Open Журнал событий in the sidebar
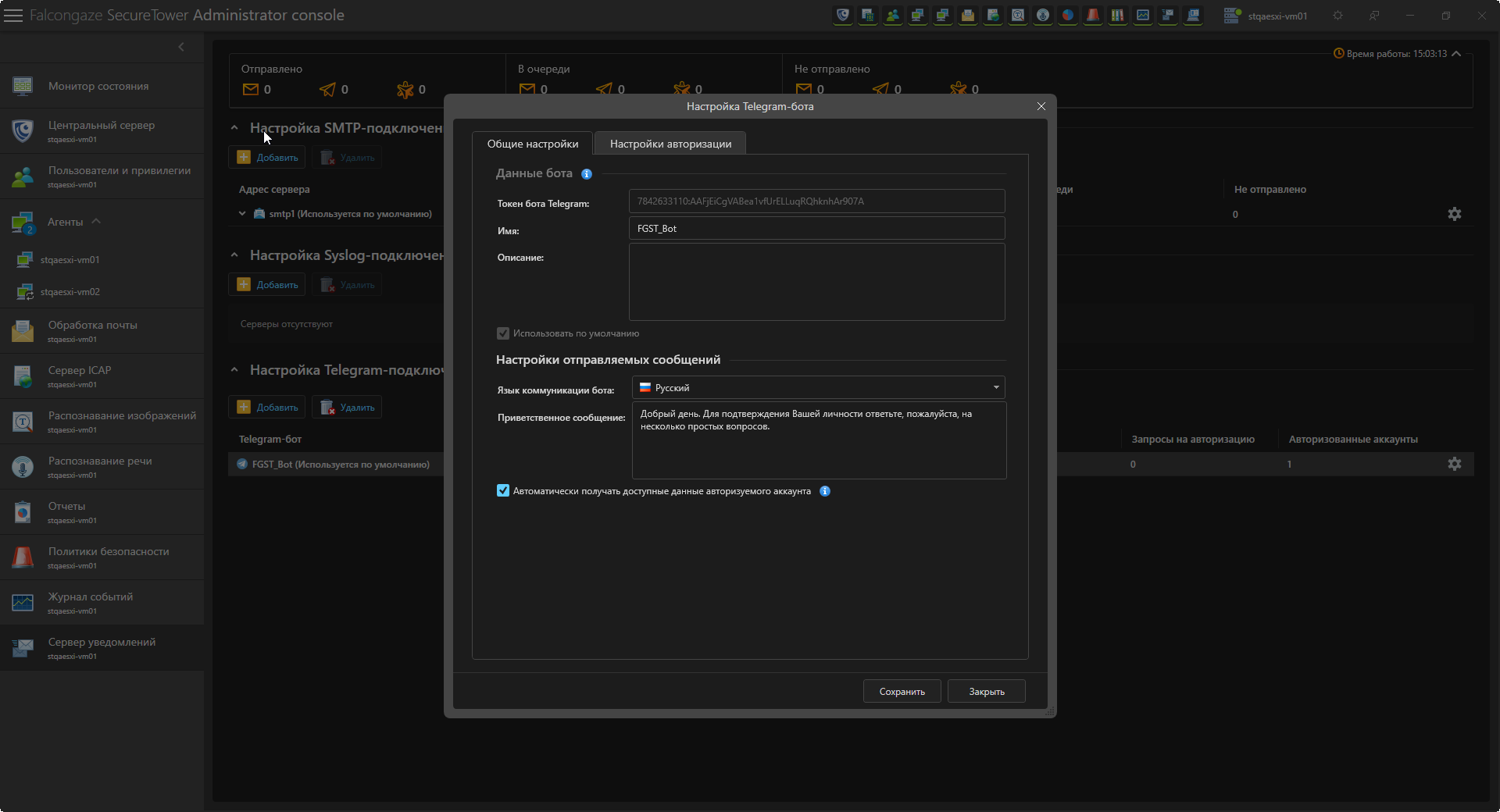This screenshot has width=1500, height=812. coord(102,603)
